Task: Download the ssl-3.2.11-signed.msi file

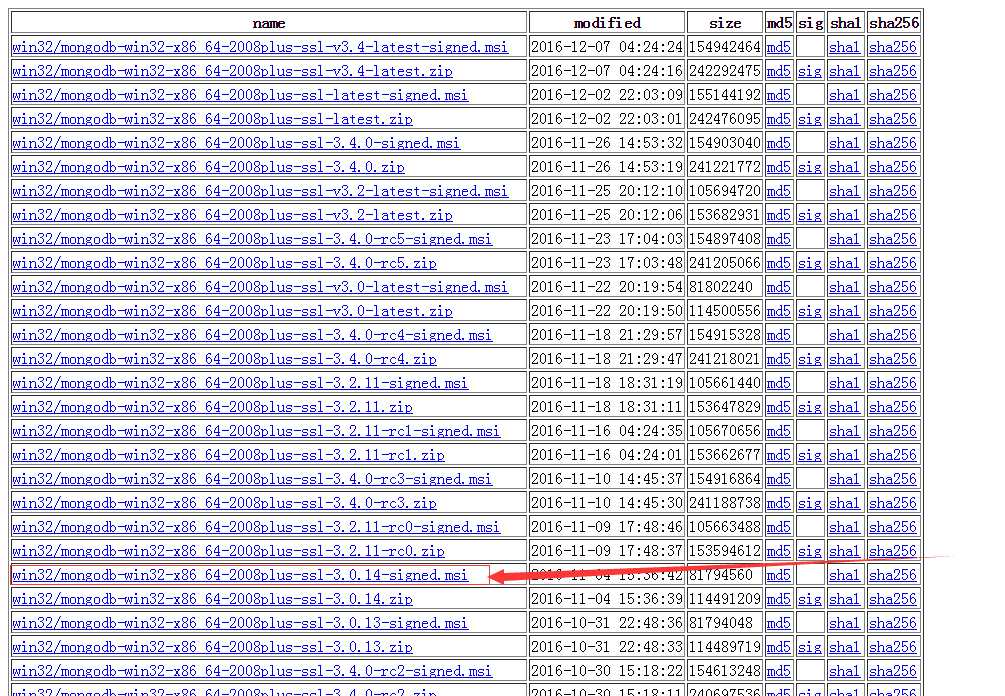Action: pyautogui.click(x=240, y=383)
